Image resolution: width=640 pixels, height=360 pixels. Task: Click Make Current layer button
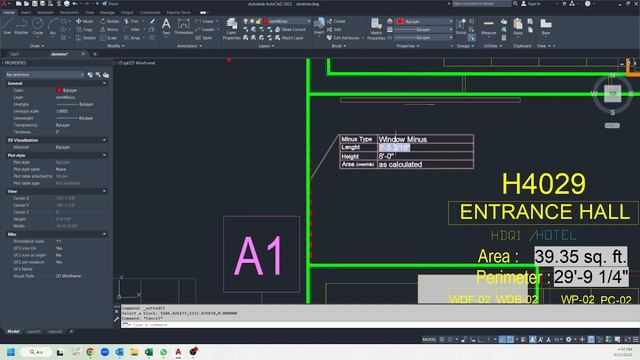click(x=290, y=29)
